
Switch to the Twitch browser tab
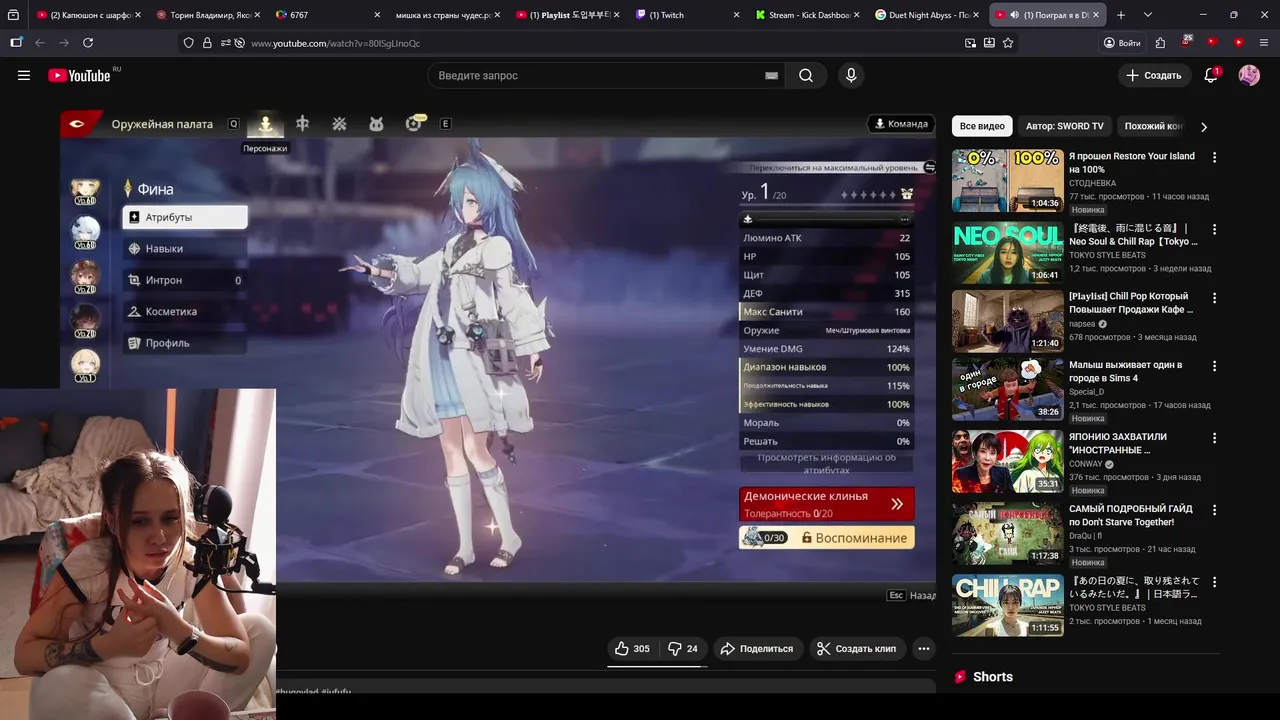pyautogui.click(x=685, y=15)
